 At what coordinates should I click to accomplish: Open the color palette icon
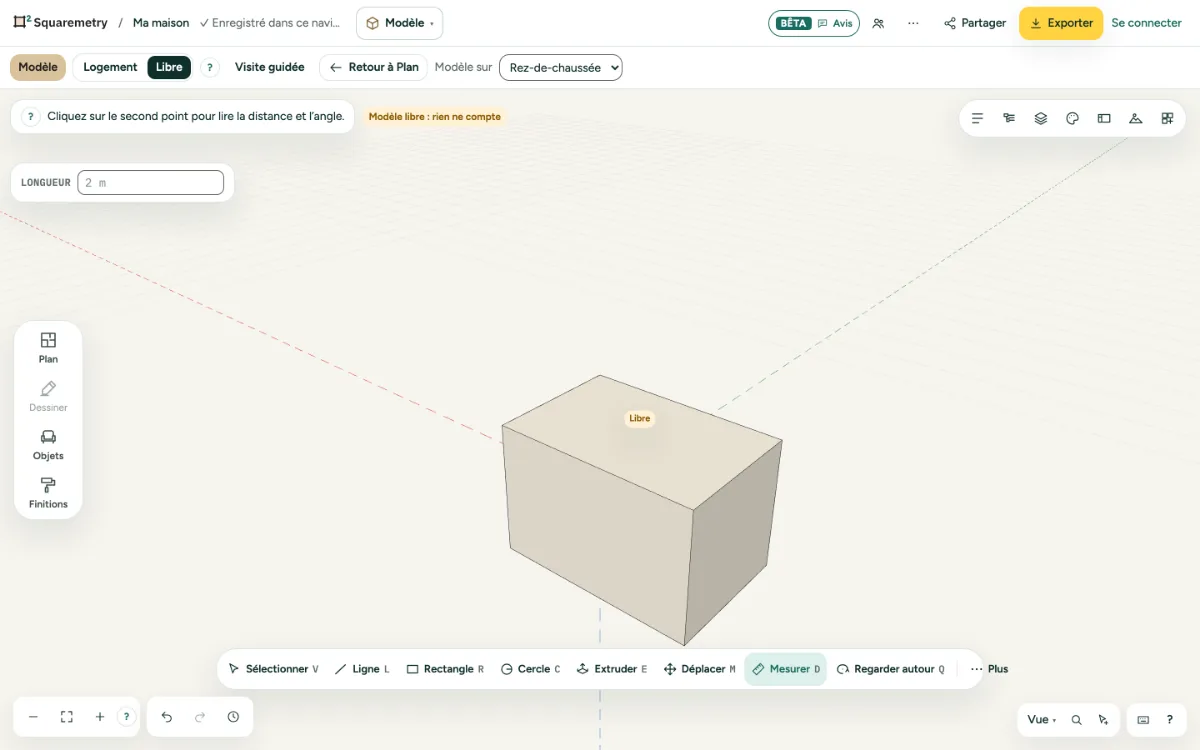click(1072, 118)
